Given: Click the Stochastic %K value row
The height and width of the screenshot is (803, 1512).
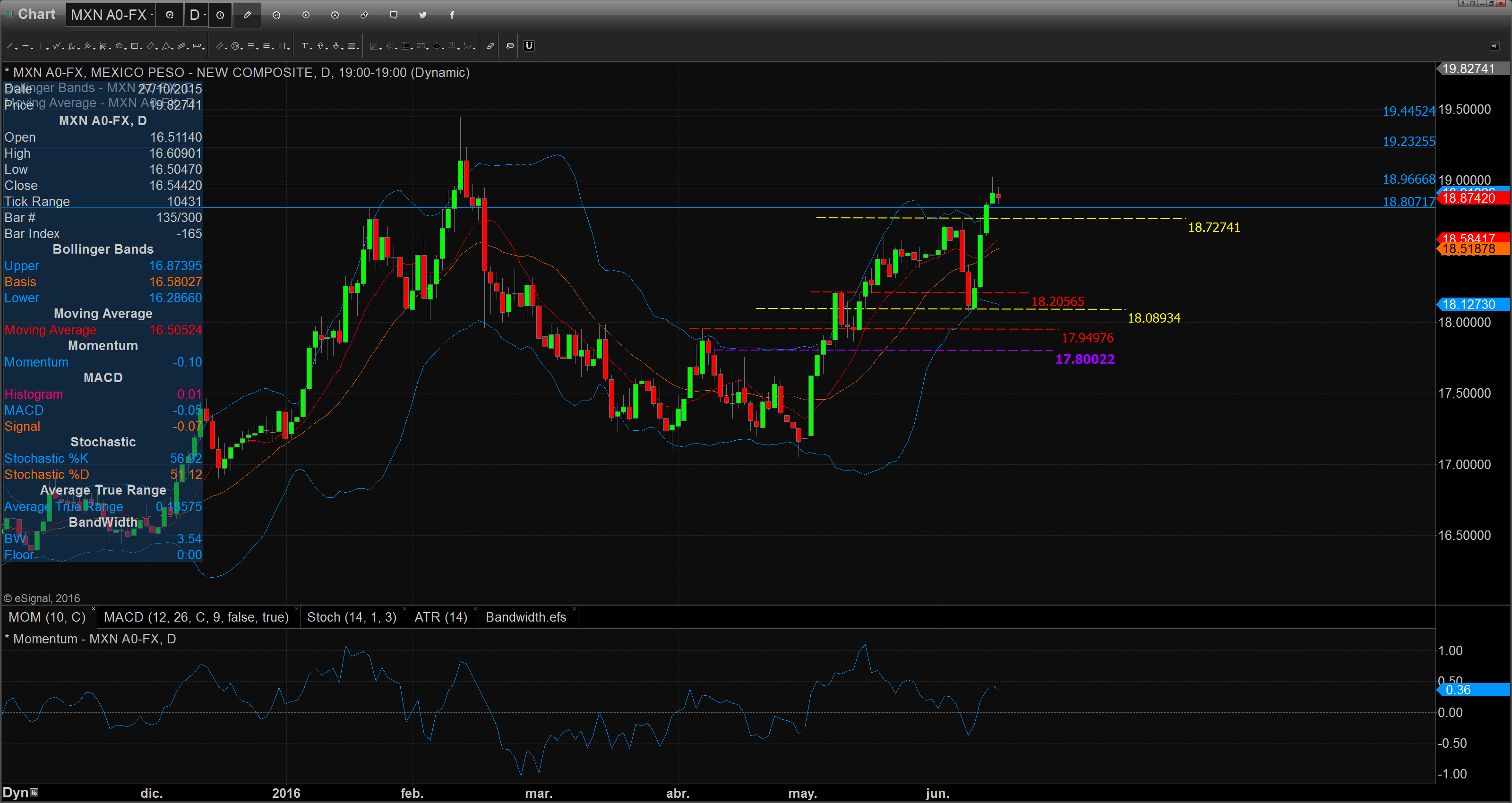Looking at the screenshot, I should (103, 459).
